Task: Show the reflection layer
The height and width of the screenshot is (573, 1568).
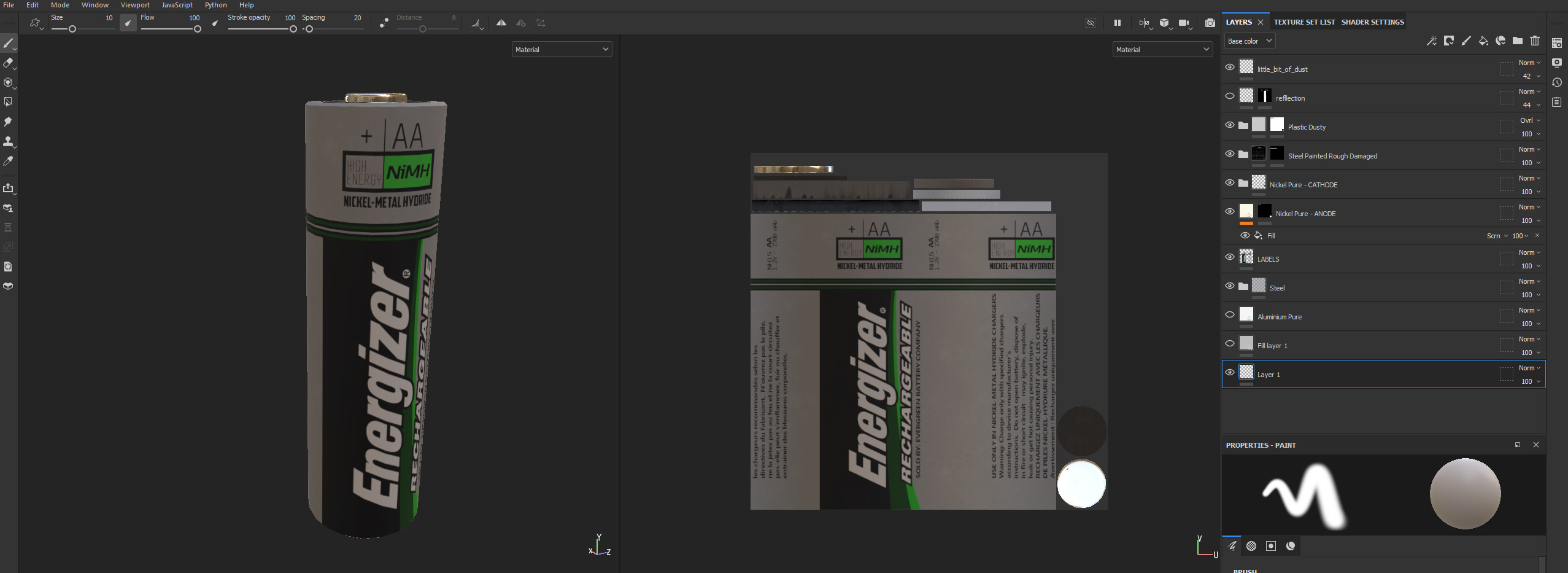Action: 1230,96
